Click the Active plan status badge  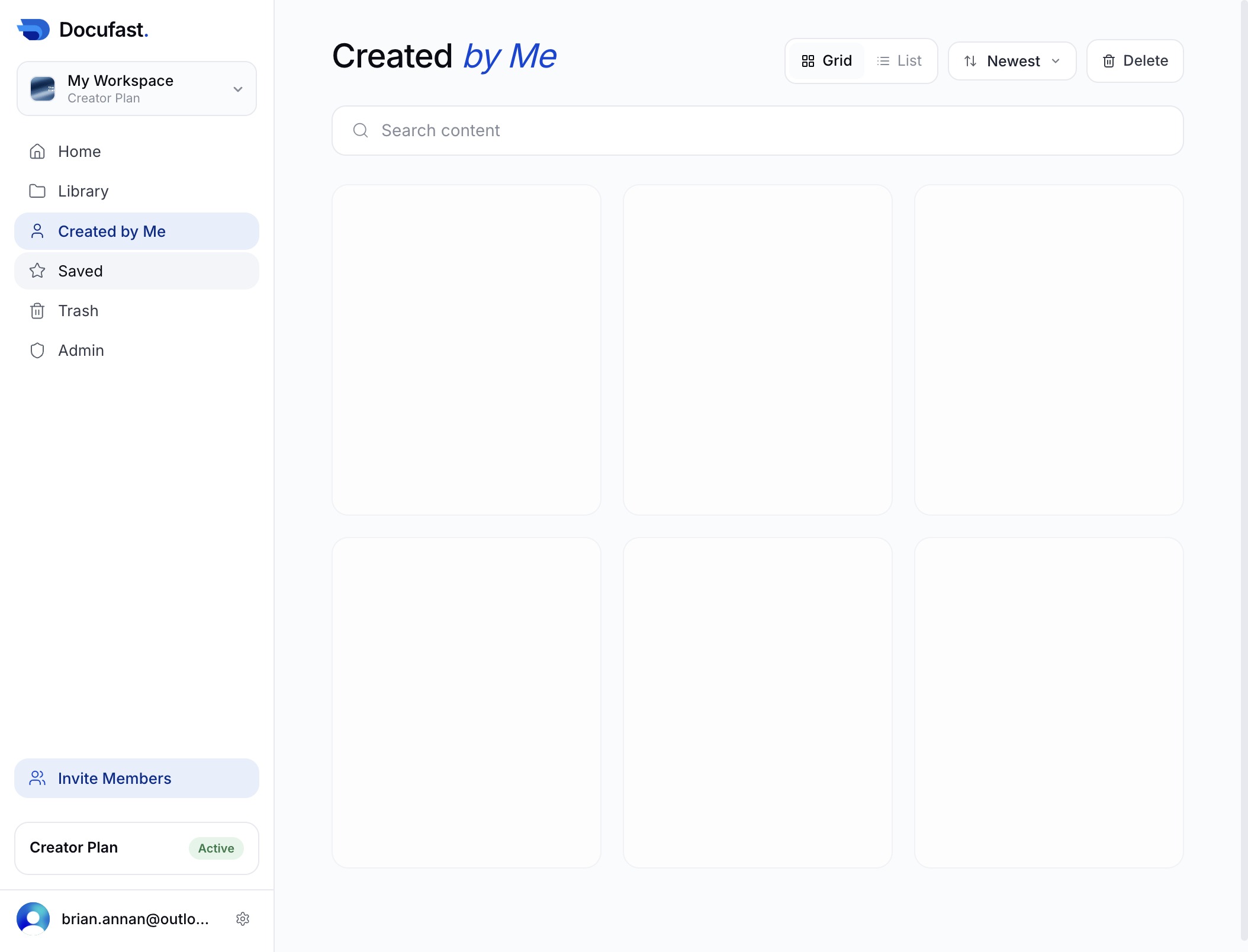(x=216, y=848)
